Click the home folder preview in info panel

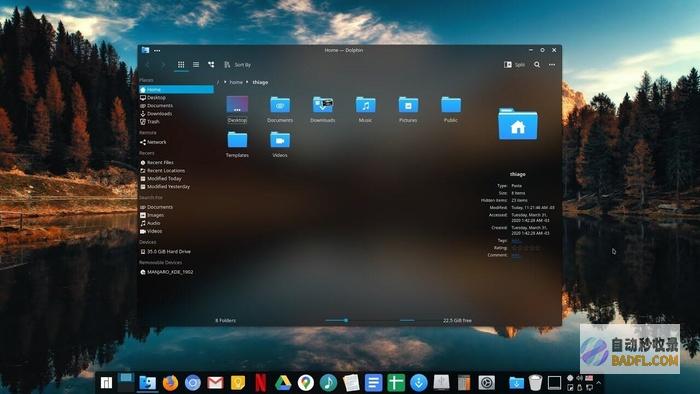click(x=518, y=124)
